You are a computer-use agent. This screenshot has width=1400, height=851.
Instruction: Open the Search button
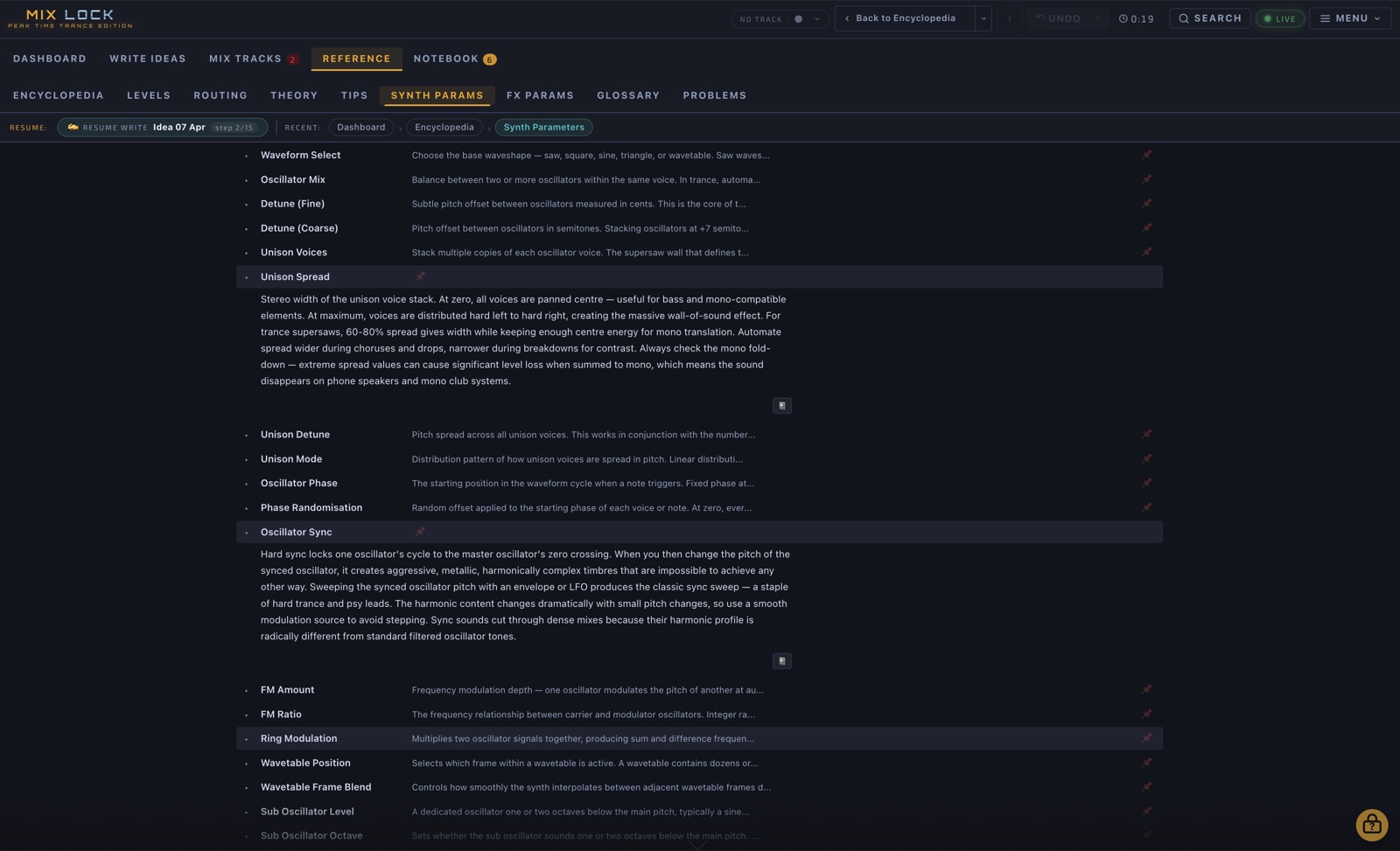click(x=1210, y=18)
